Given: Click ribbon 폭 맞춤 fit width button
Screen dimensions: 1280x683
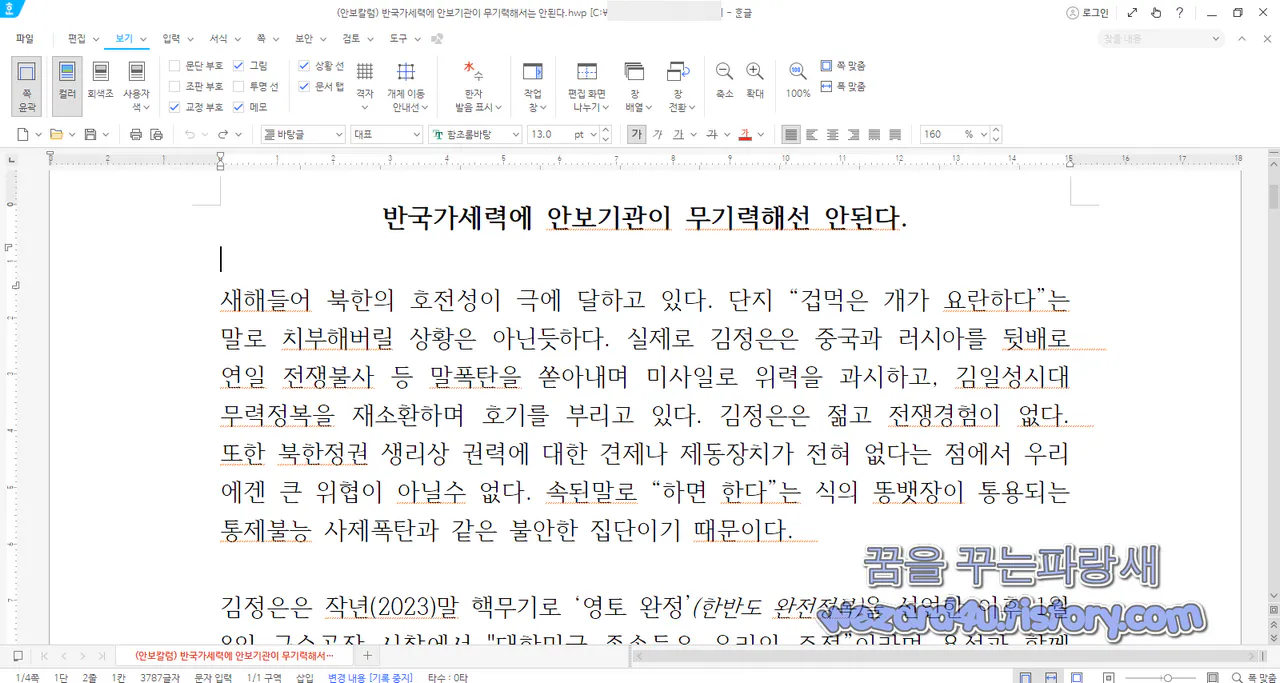Looking at the screenshot, I should tap(843, 86).
